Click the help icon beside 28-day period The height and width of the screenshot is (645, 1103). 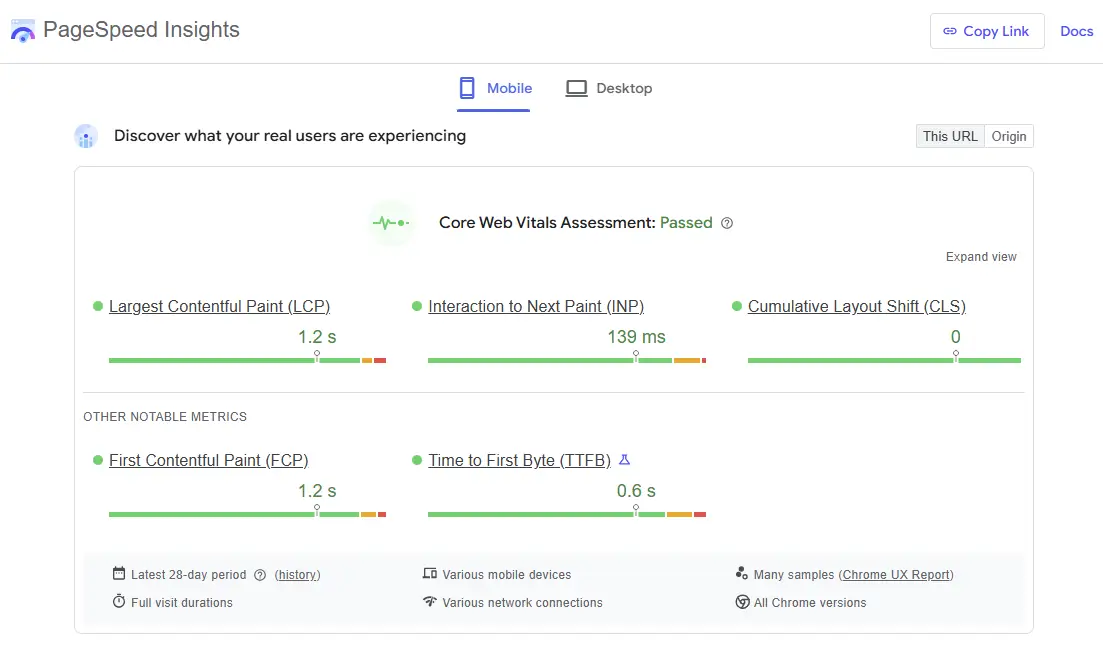(x=260, y=575)
